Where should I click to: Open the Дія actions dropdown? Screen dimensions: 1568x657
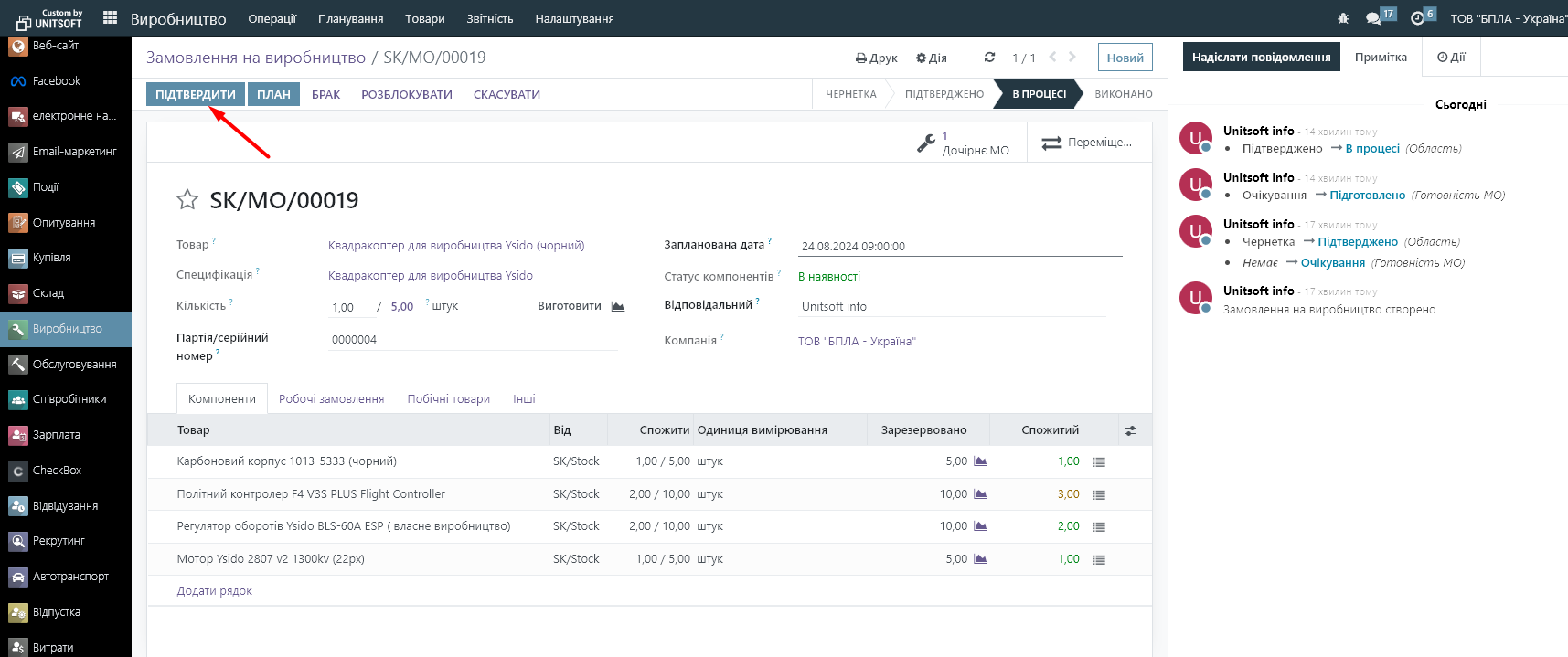pyautogui.click(x=932, y=58)
